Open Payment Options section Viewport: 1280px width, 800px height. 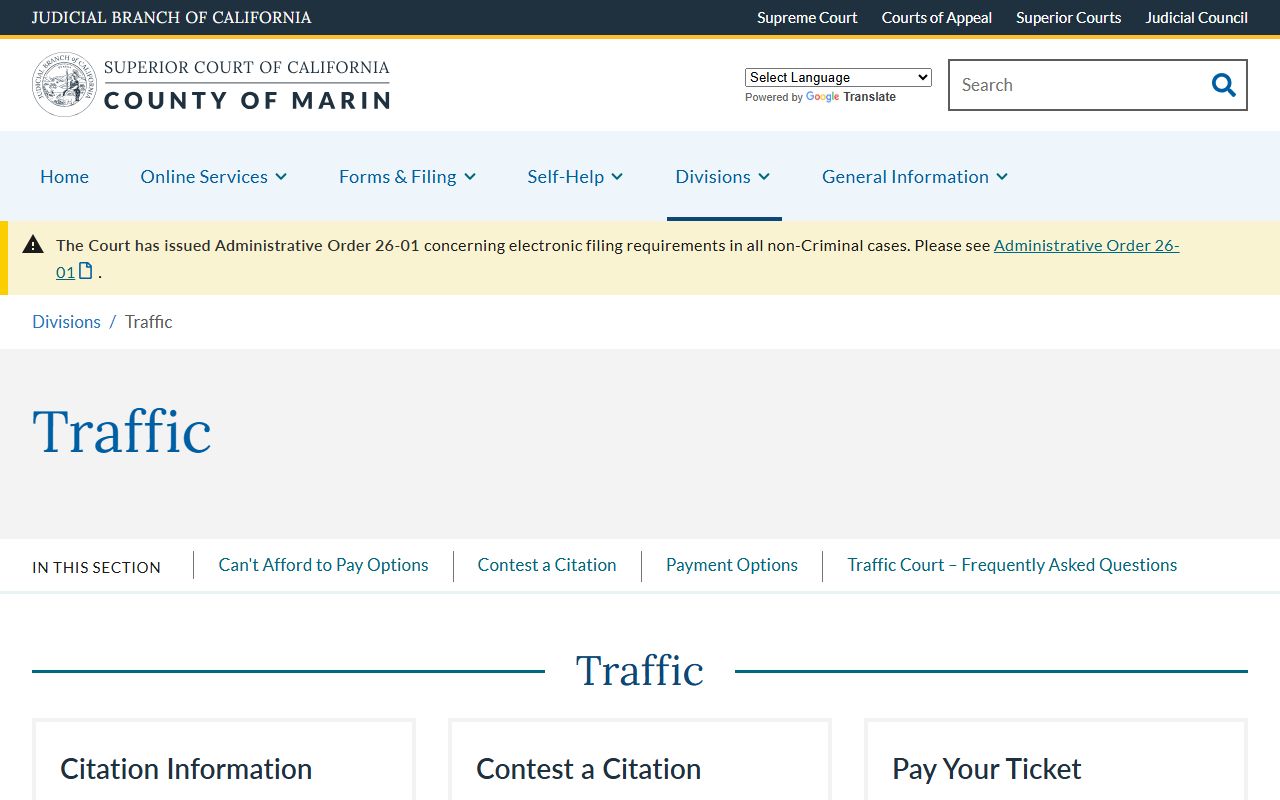(732, 565)
